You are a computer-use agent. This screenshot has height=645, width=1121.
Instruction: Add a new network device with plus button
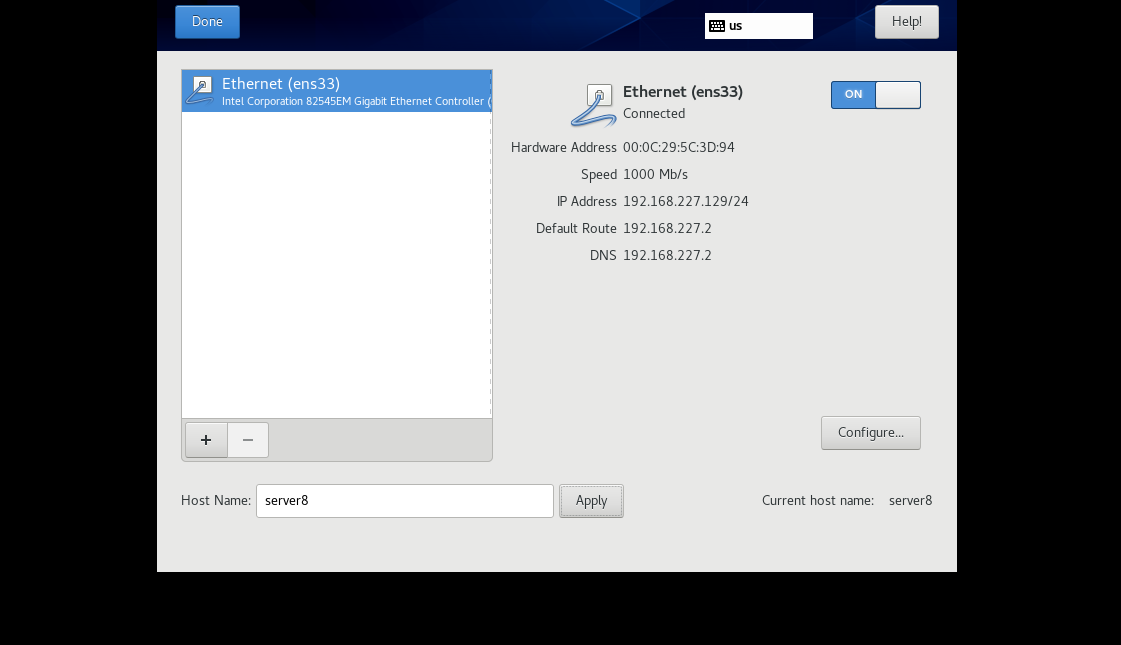pos(206,440)
